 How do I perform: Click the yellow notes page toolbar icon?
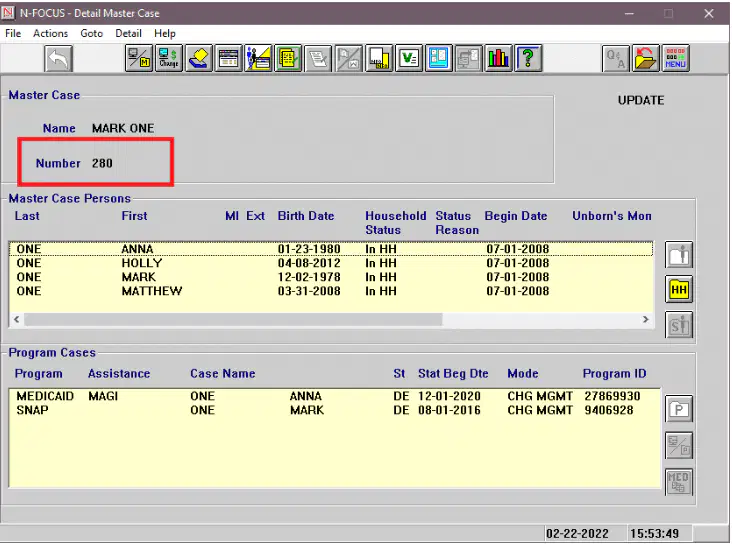[x=379, y=58]
